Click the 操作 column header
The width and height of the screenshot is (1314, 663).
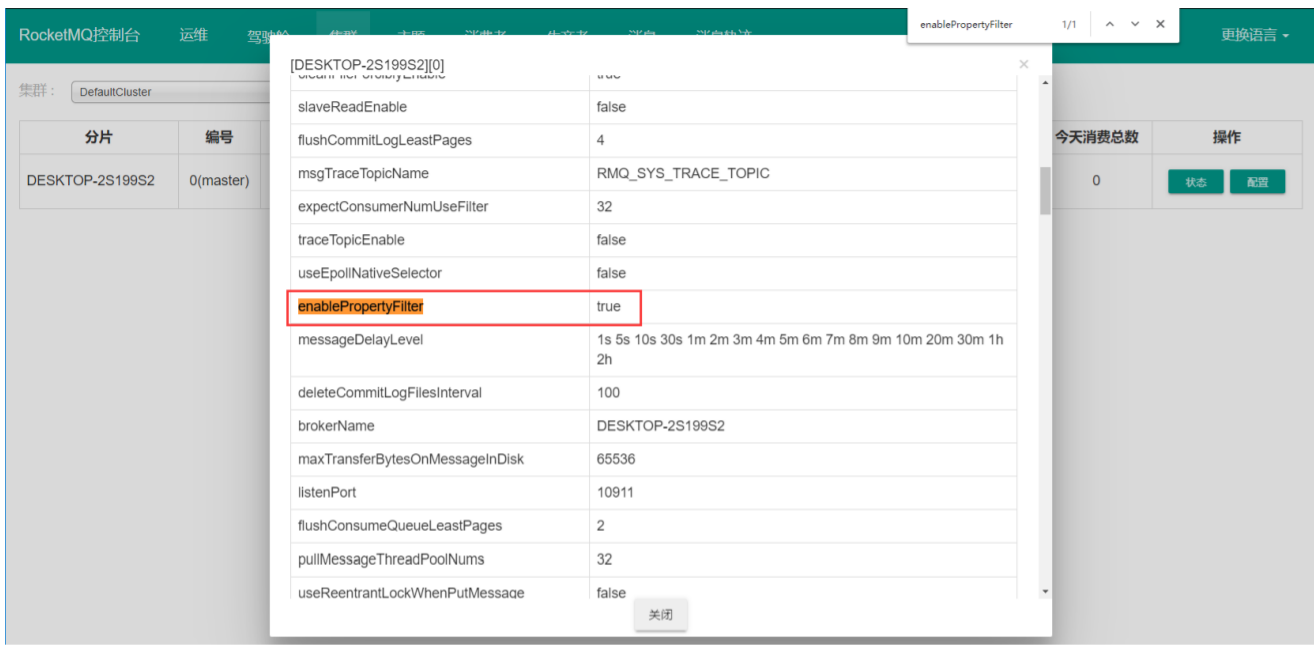pyautogui.click(x=1226, y=137)
